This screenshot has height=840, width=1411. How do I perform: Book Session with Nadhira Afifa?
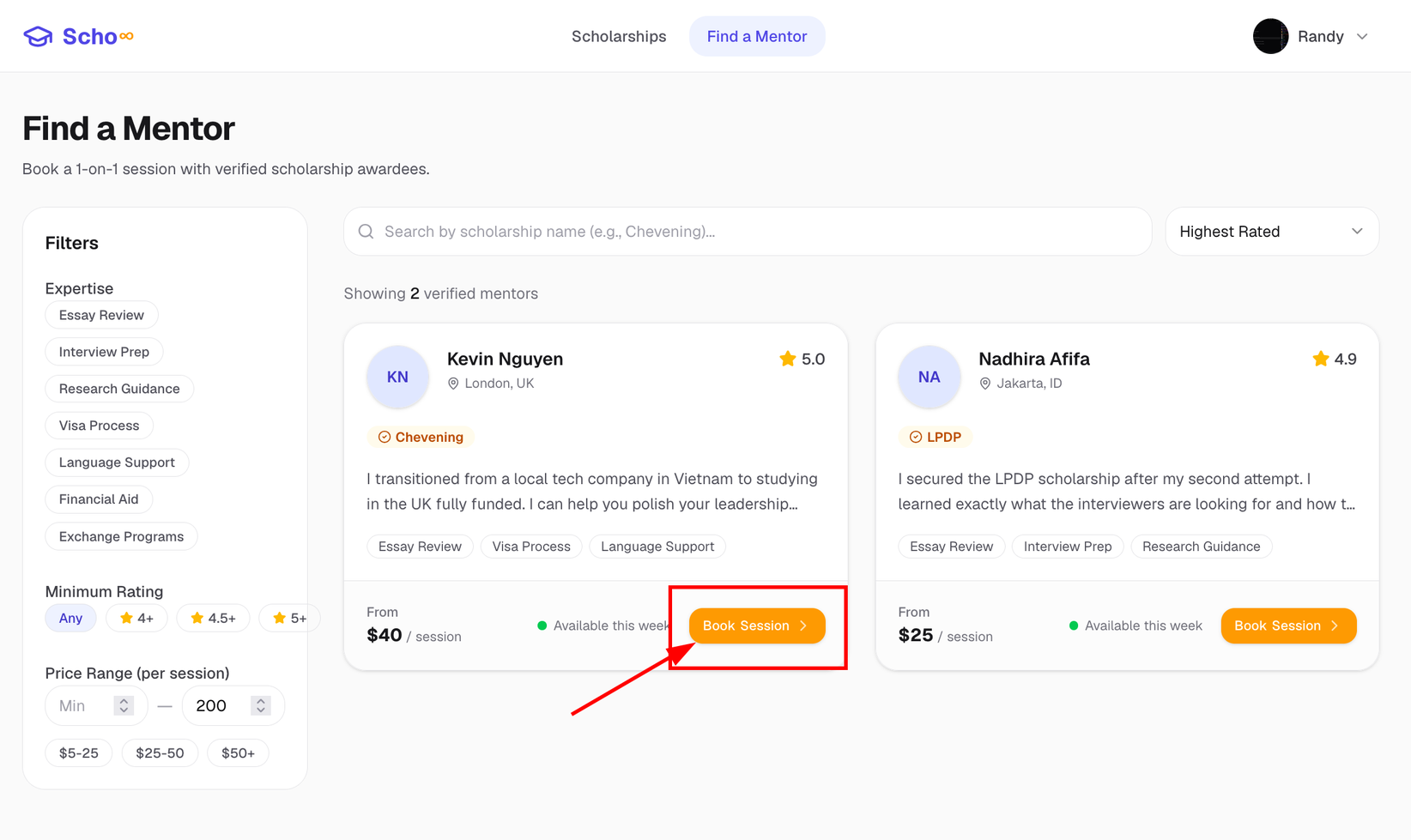(1288, 625)
